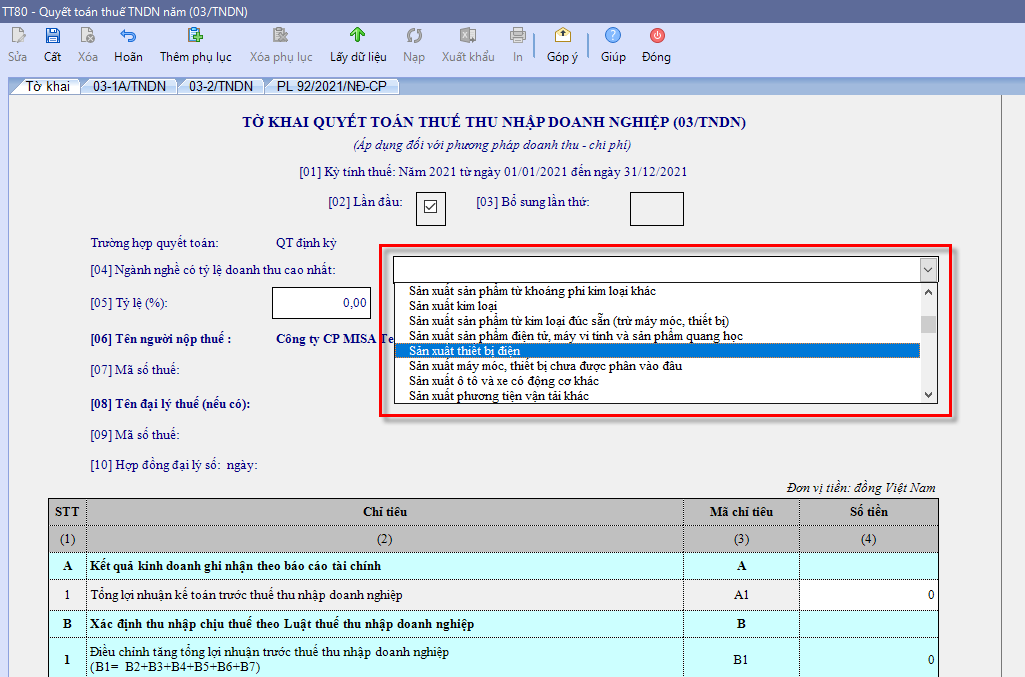This screenshot has width=1025, height=677.
Task: Click the dropdown list scrollbar thumb
Action: click(x=928, y=325)
